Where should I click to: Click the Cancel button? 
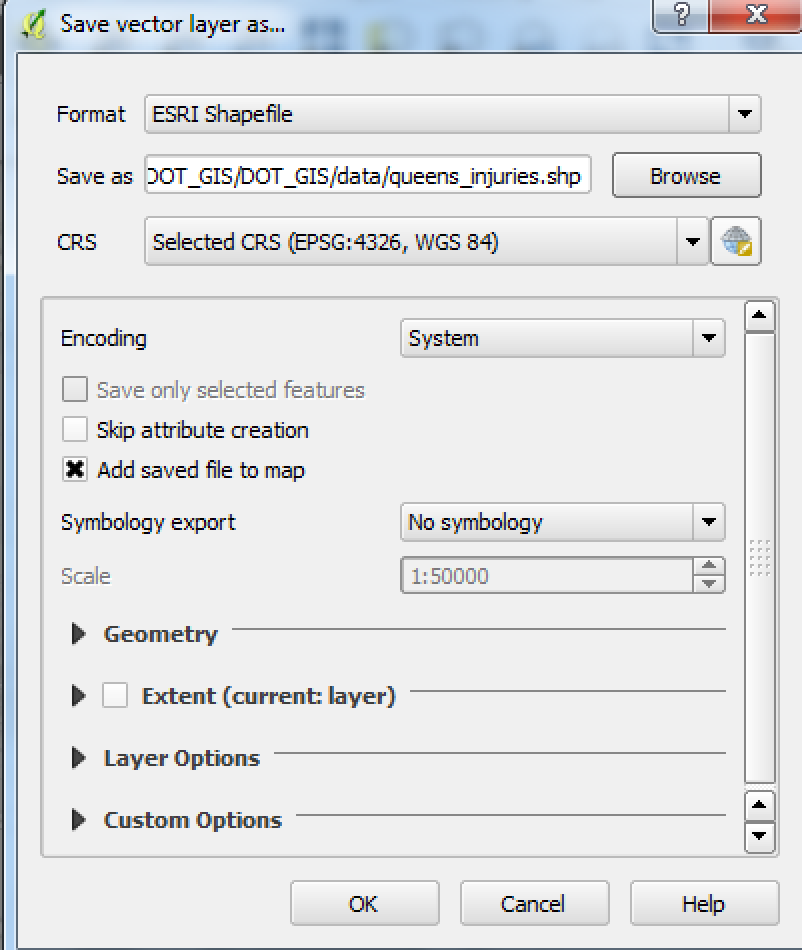(x=534, y=903)
